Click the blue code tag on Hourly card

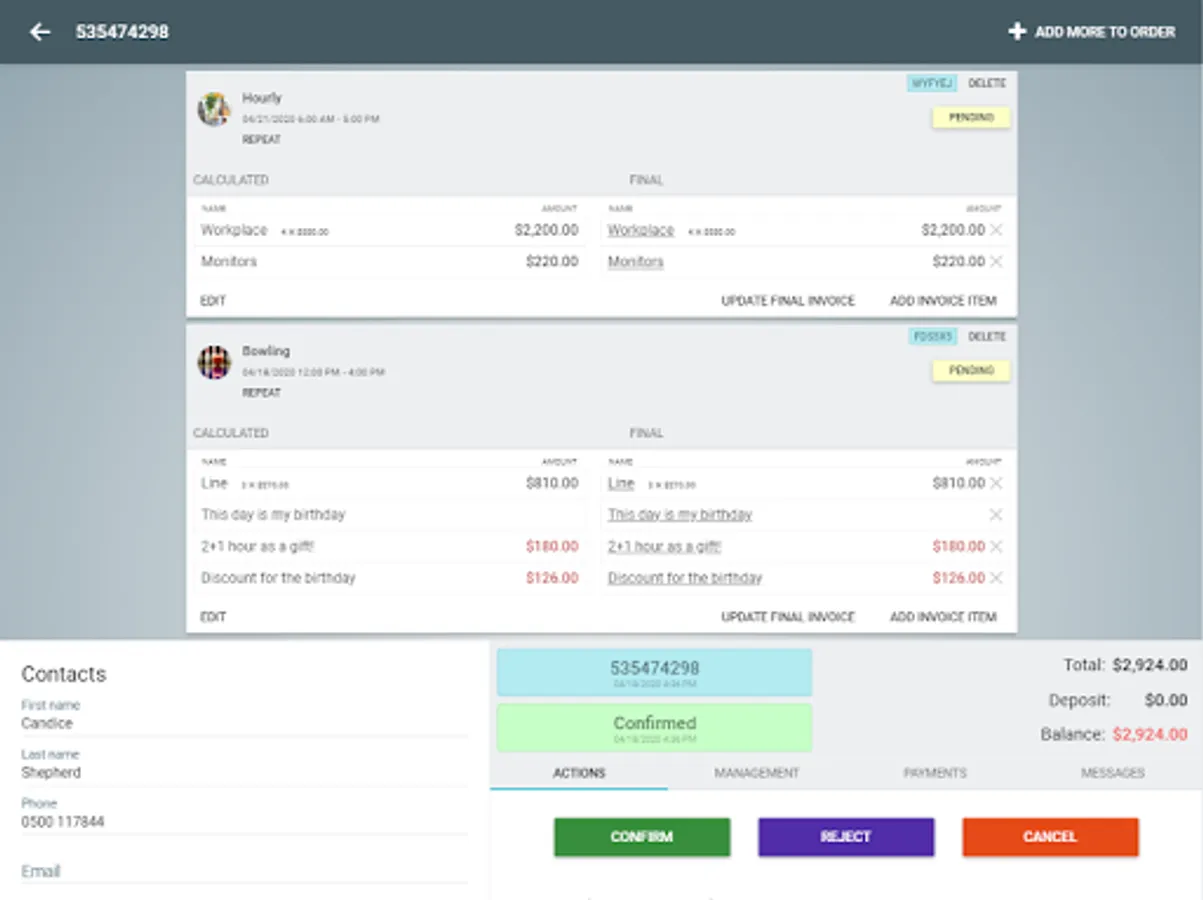(932, 83)
